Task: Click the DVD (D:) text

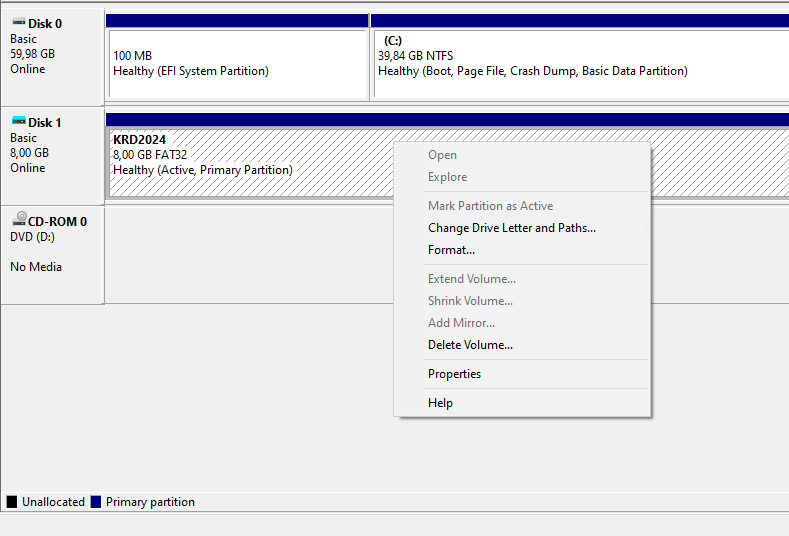Action: click(x=32, y=237)
